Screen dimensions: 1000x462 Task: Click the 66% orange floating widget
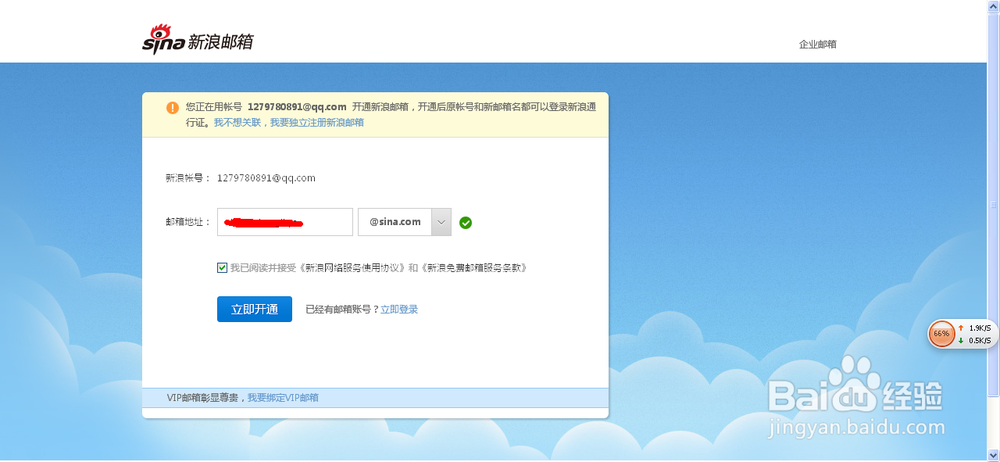click(941, 334)
